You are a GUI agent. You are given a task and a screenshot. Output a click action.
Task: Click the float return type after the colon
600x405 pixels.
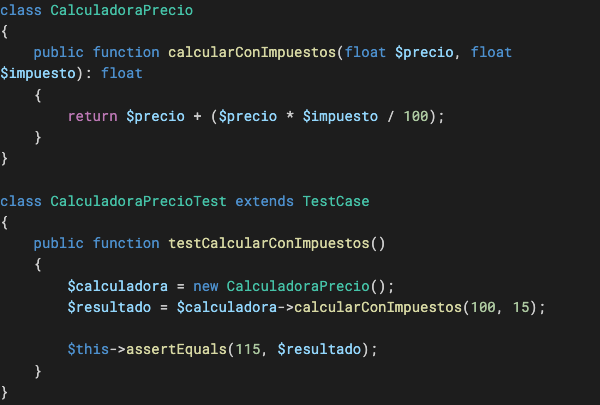tap(122, 73)
